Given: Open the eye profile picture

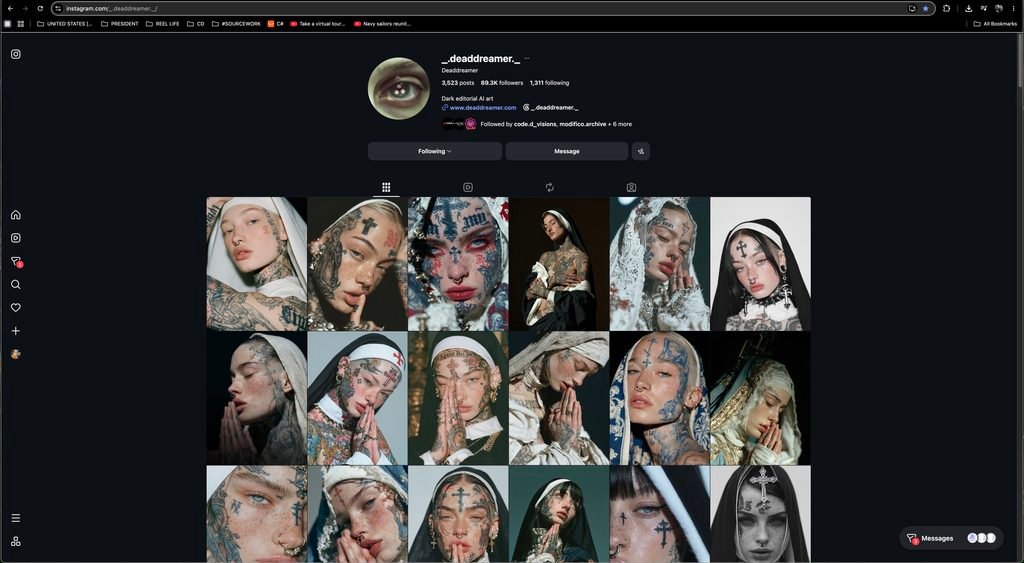Looking at the screenshot, I should click(398, 88).
